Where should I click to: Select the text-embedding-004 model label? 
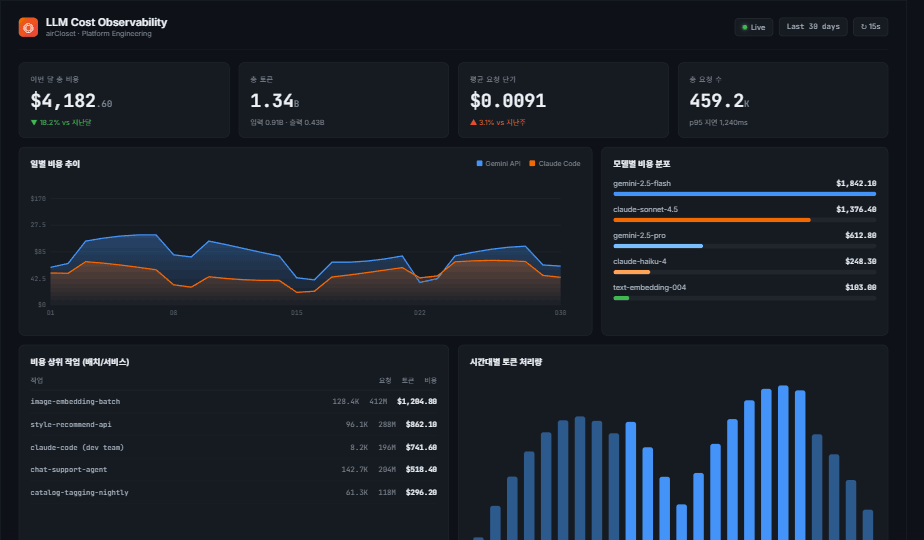[649, 287]
